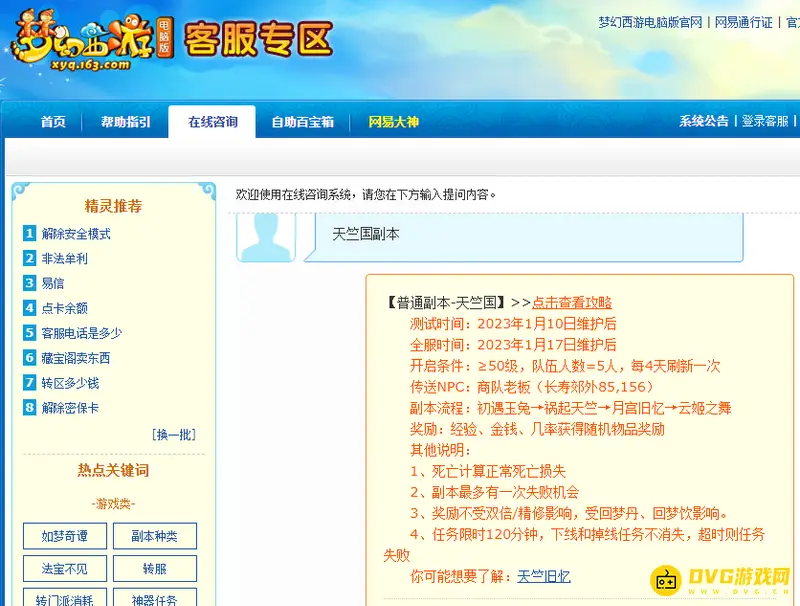Open 梦幻西游电脑版官网 link
Screen dimensions: 800x606
click(x=650, y=22)
